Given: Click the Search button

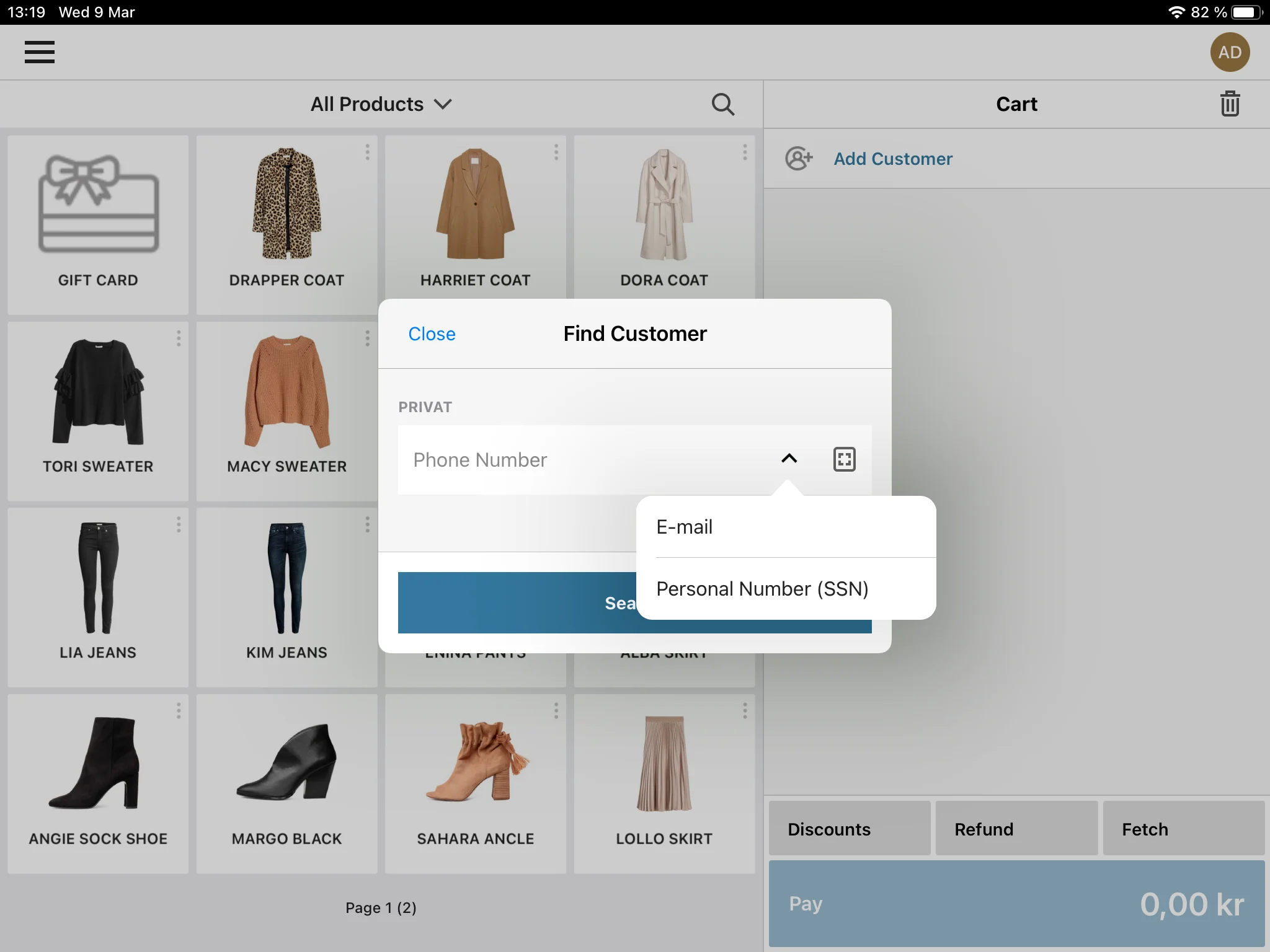Looking at the screenshot, I should pyautogui.click(x=517, y=602).
